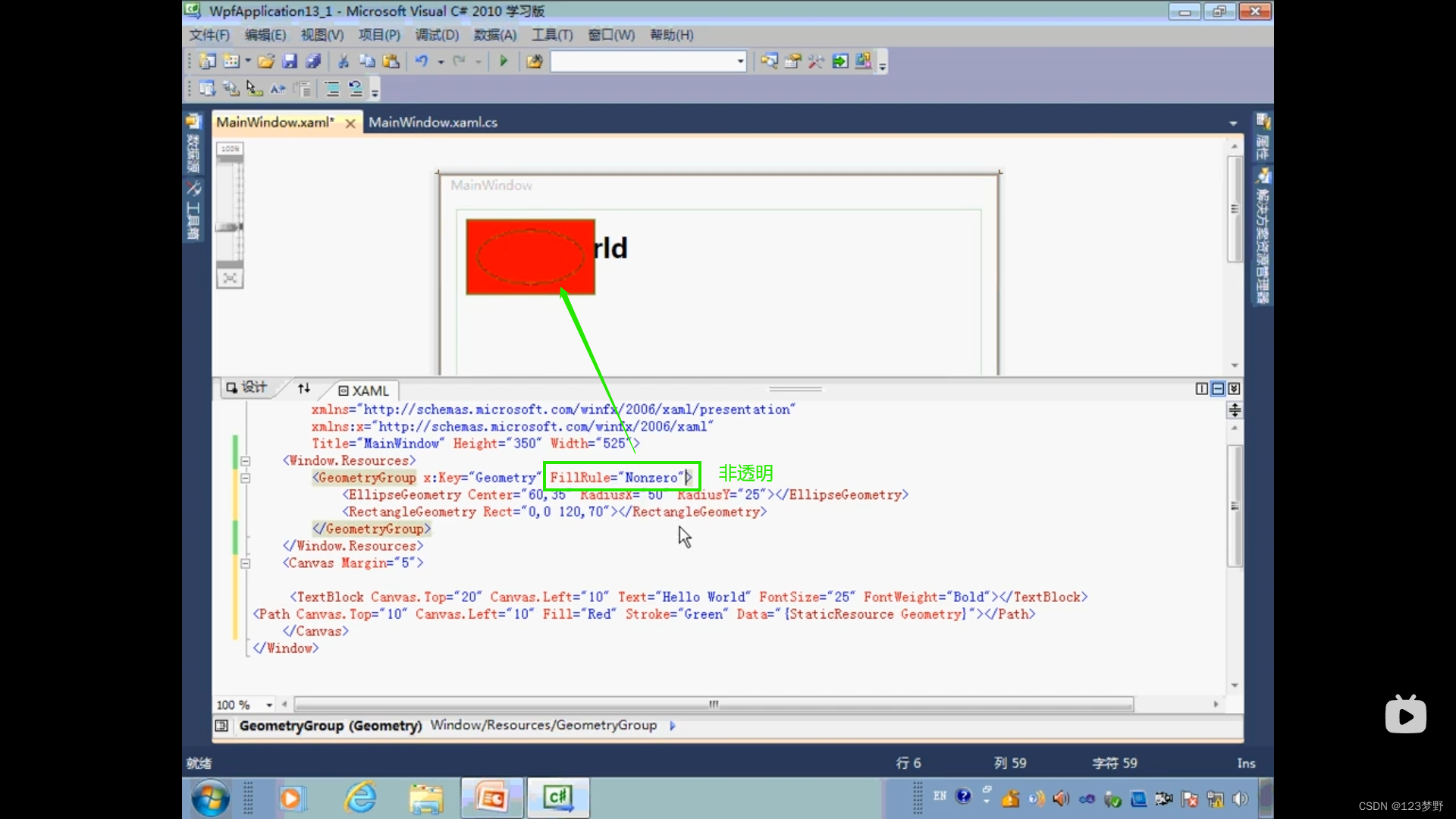Click the first icon in the text editor toolbar

pyautogui.click(x=207, y=89)
